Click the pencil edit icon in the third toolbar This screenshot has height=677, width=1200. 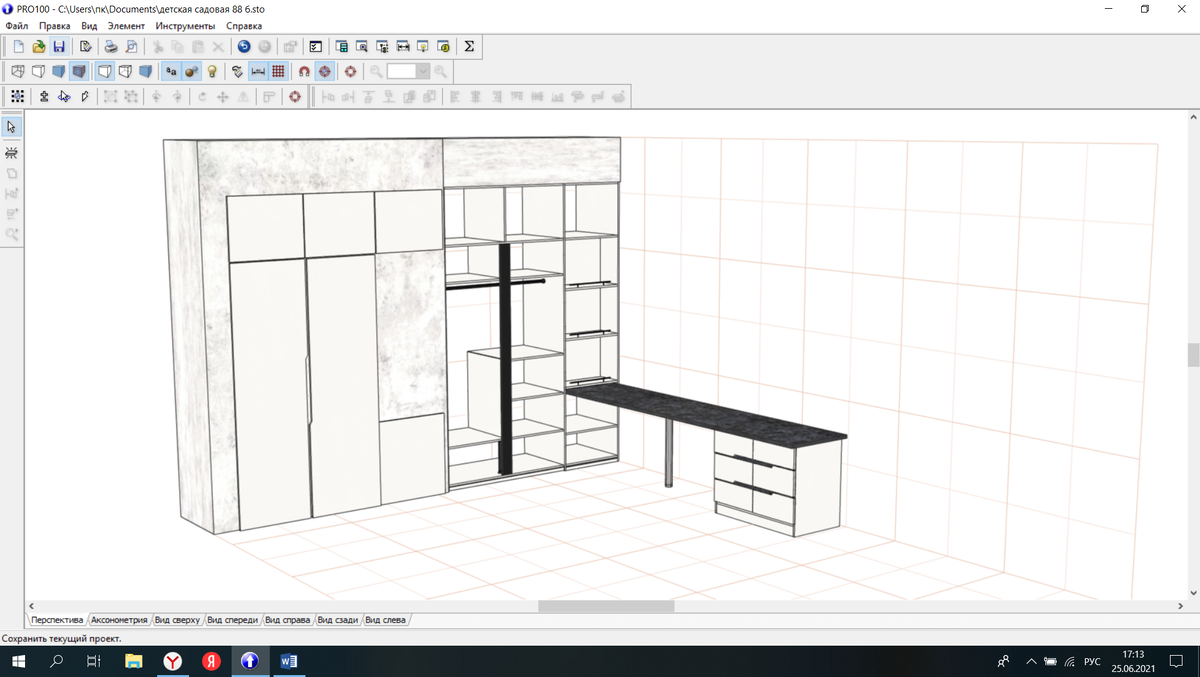tap(84, 97)
